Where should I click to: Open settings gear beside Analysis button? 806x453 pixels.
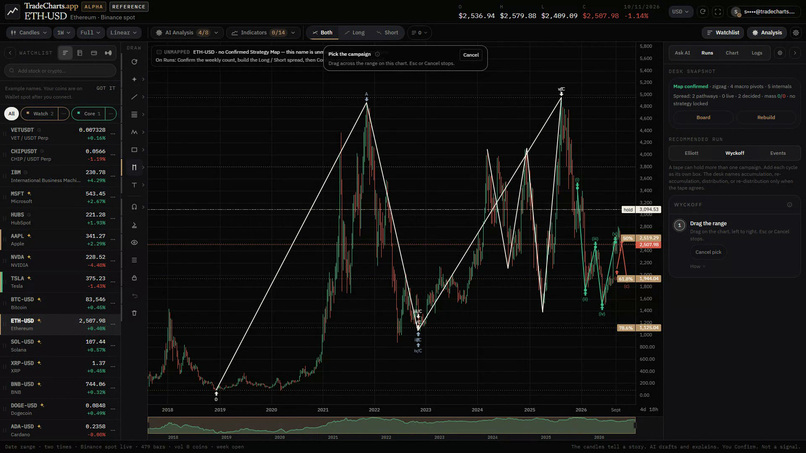(x=796, y=32)
